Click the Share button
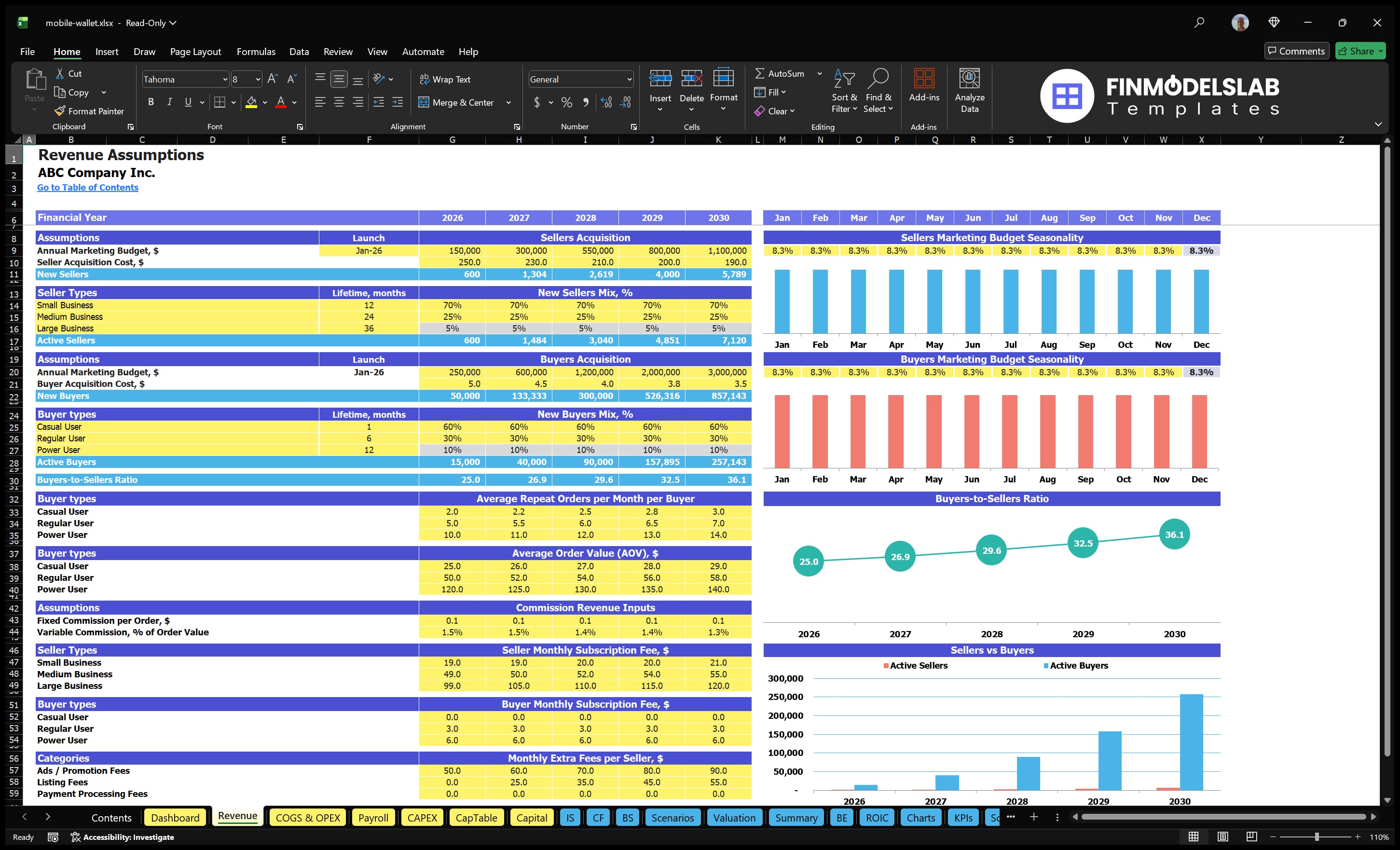This screenshot has width=1400, height=850. (1360, 51)
